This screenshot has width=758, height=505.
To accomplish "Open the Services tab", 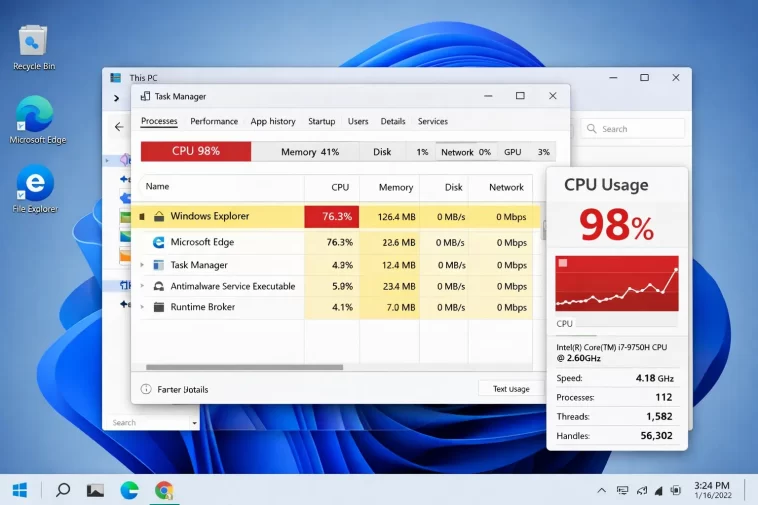I will [433, 121].
